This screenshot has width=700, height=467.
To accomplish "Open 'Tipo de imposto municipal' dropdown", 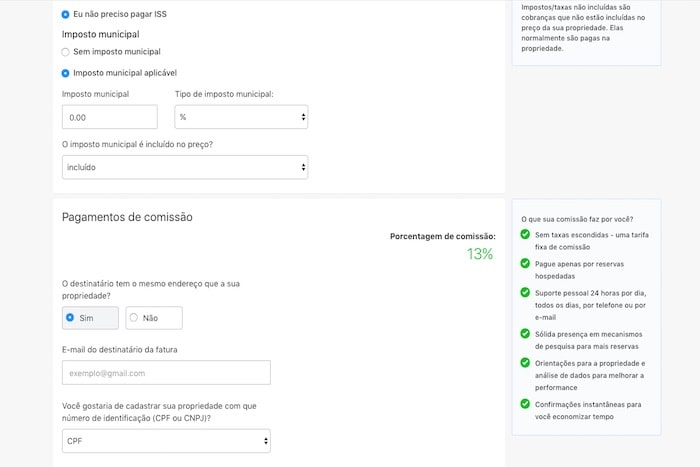I will pyautogui.click(x=241, y=117).
